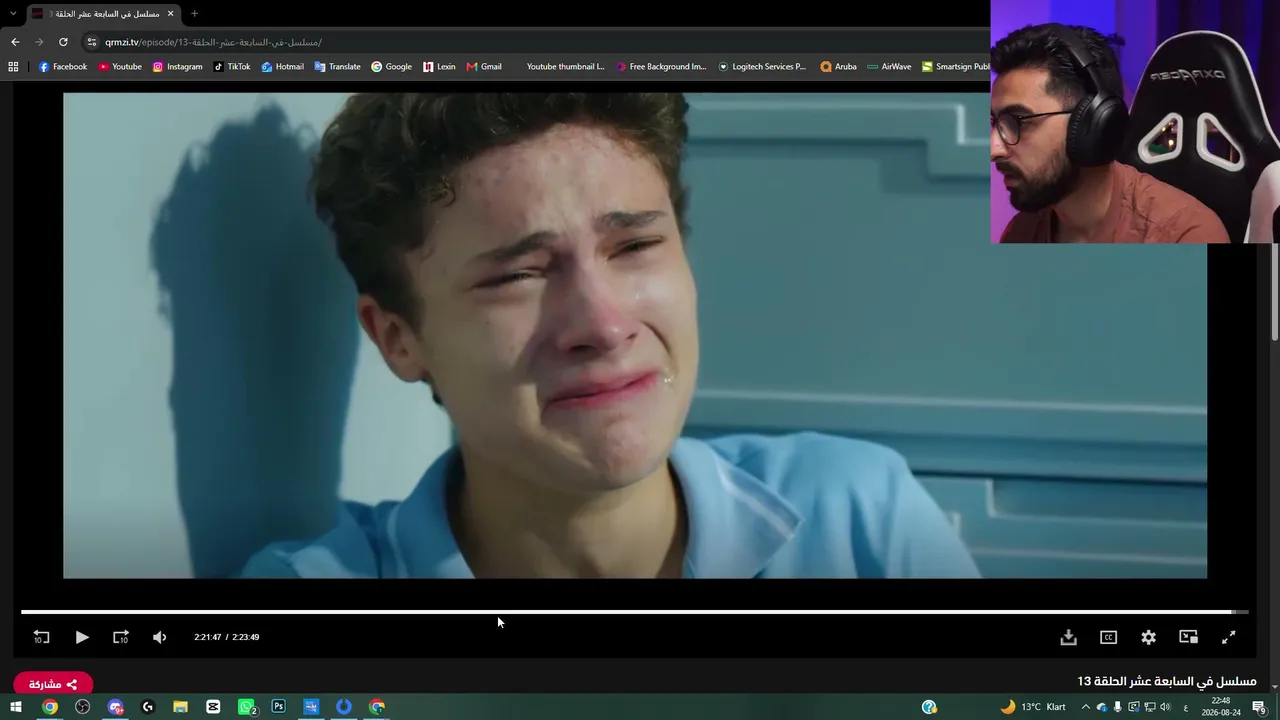The image size is (1280, 720).
Task: Open the taskbar volume control
Action: click(x=1165, y=707)
